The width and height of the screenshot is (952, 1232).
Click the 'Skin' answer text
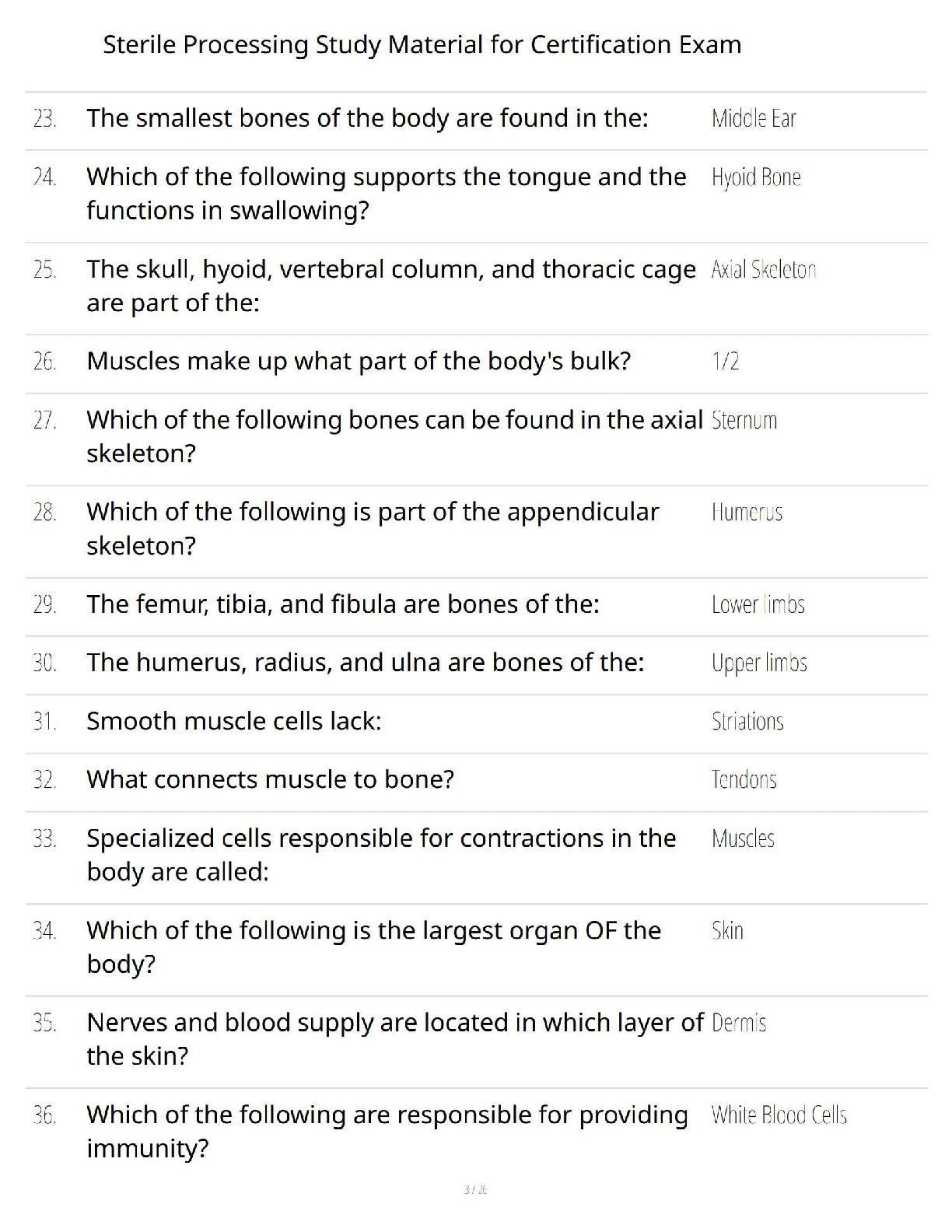[727, 930]
